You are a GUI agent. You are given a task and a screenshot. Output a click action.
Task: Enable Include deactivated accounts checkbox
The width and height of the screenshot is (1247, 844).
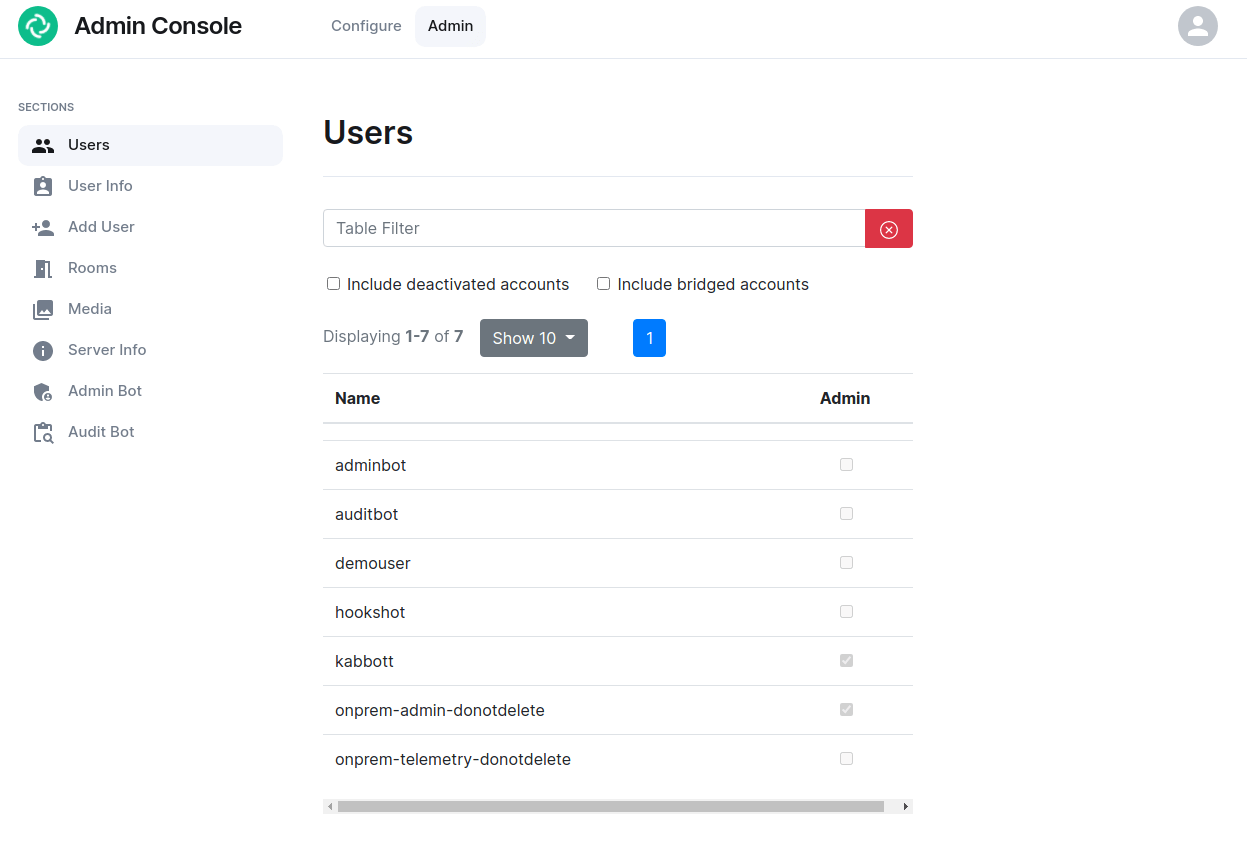pos(334,284)
